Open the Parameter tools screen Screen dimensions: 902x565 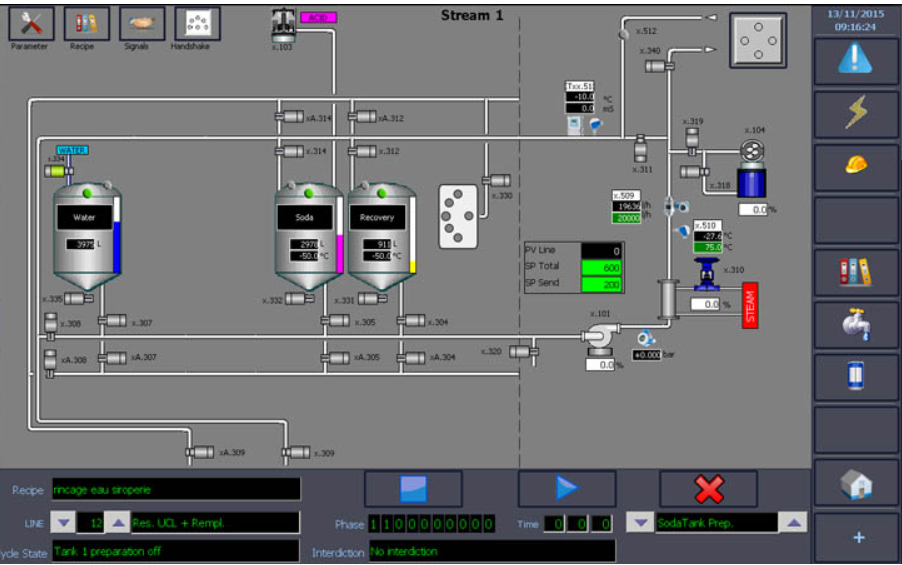click(30, 23)
